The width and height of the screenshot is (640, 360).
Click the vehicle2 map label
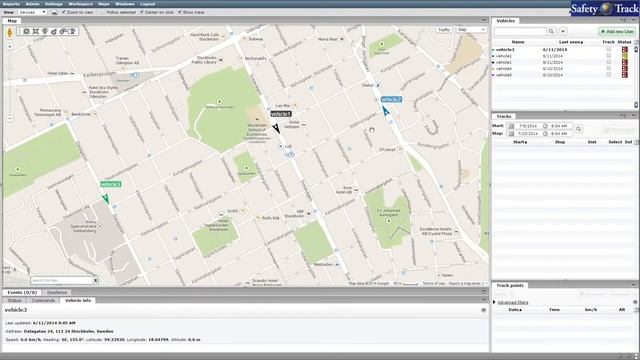point(391,99)
